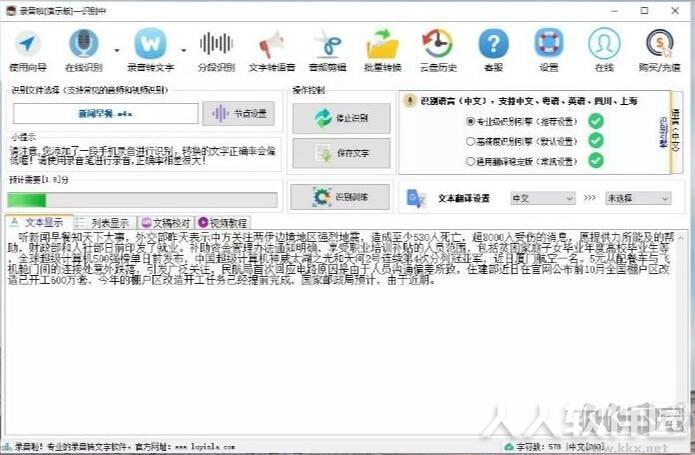Image resolution: width=695 pixels, height=455 pixels.
Task: Open the 使用向导 usage wizard icon
Action: (x=27, y=50)
